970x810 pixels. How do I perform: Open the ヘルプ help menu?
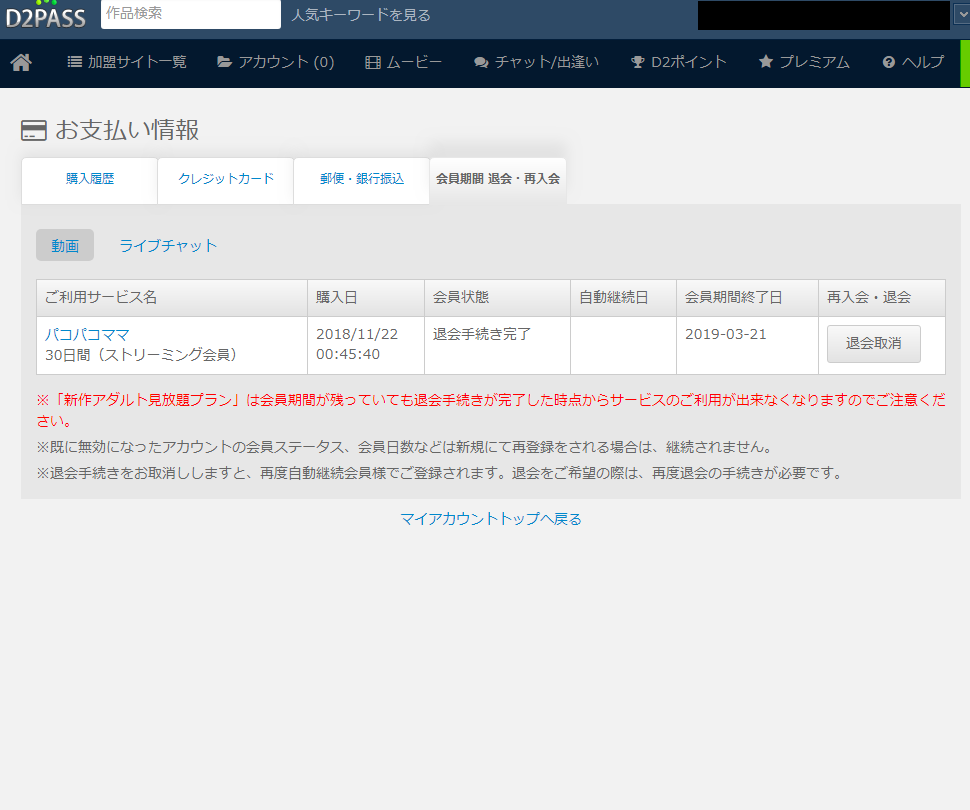[x=913, y=62]
